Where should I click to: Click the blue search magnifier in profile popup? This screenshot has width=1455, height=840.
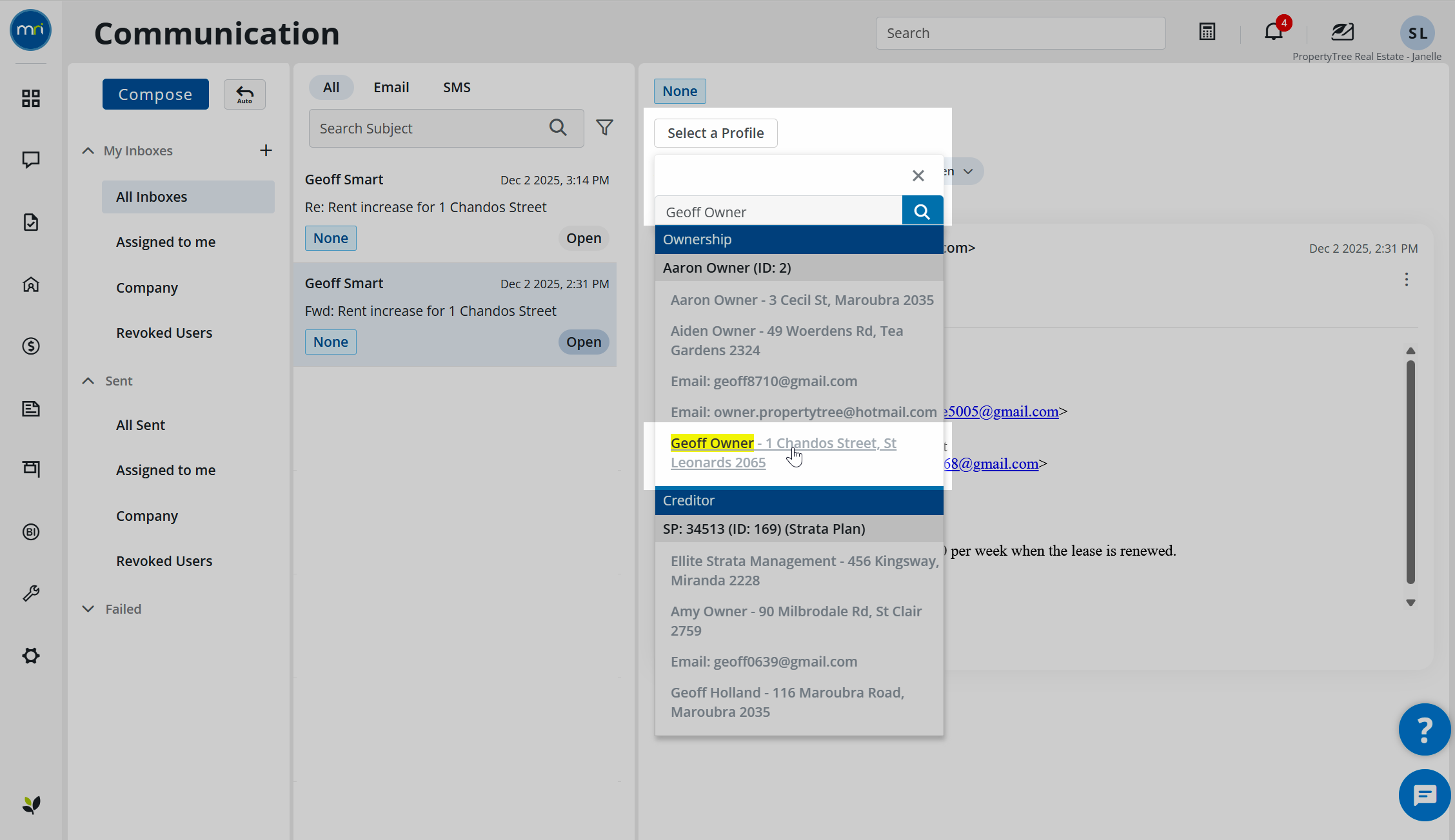coord(922,211)
